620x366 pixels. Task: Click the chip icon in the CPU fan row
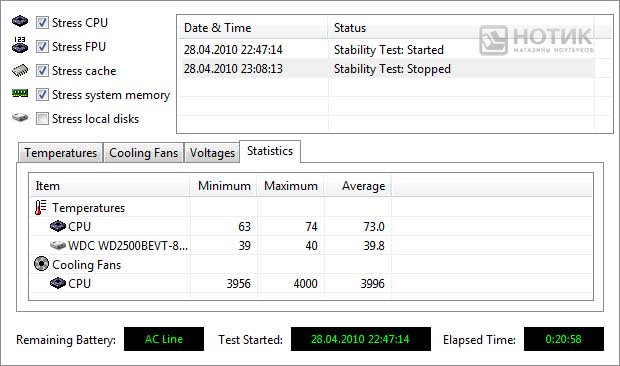58,283
